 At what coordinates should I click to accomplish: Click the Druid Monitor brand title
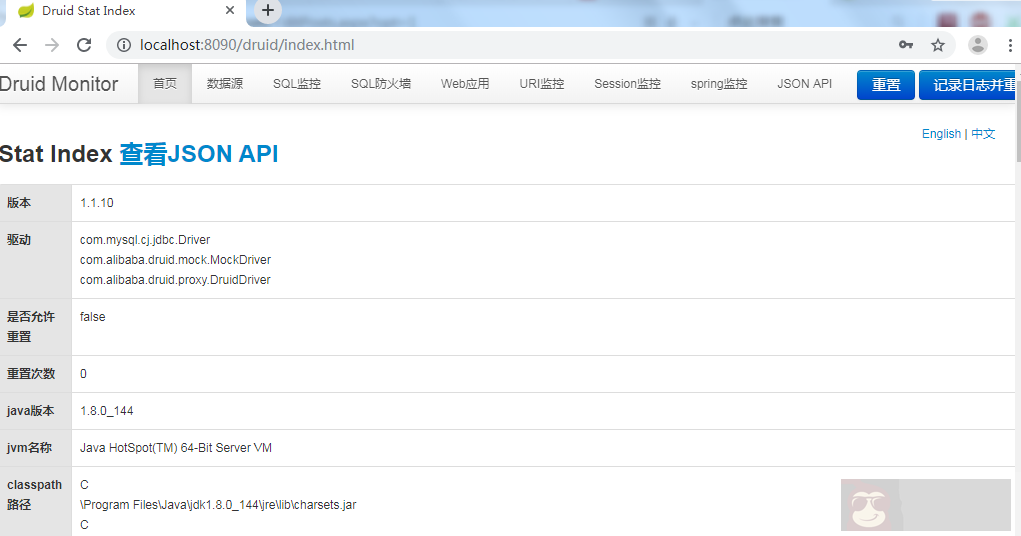pyautogui.click(x=59, y=84)
